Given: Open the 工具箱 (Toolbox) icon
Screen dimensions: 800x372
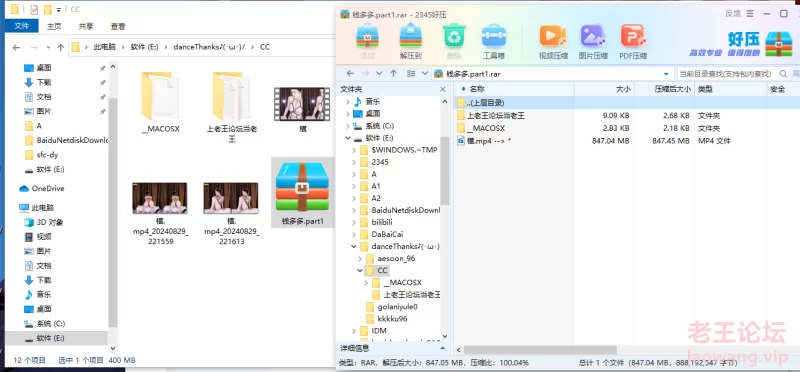Looking at the screenshot, I should (x=493, y=42).
